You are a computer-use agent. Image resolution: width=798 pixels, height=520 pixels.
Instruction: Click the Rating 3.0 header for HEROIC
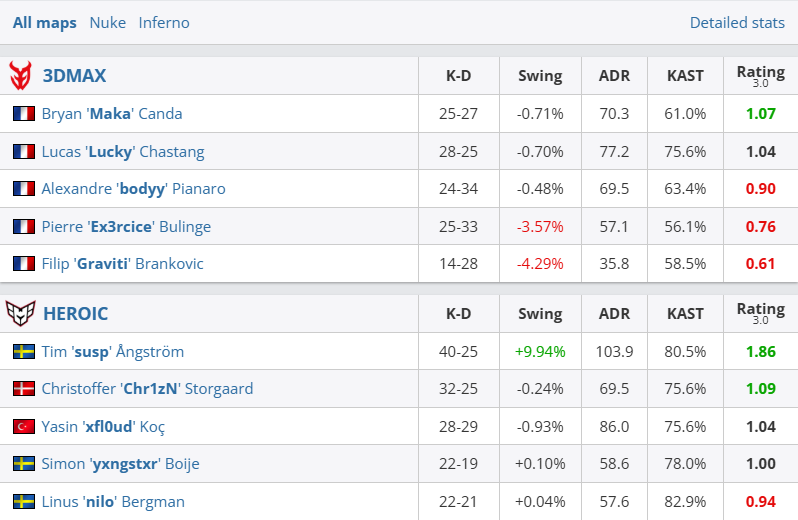tap(760, 313)
